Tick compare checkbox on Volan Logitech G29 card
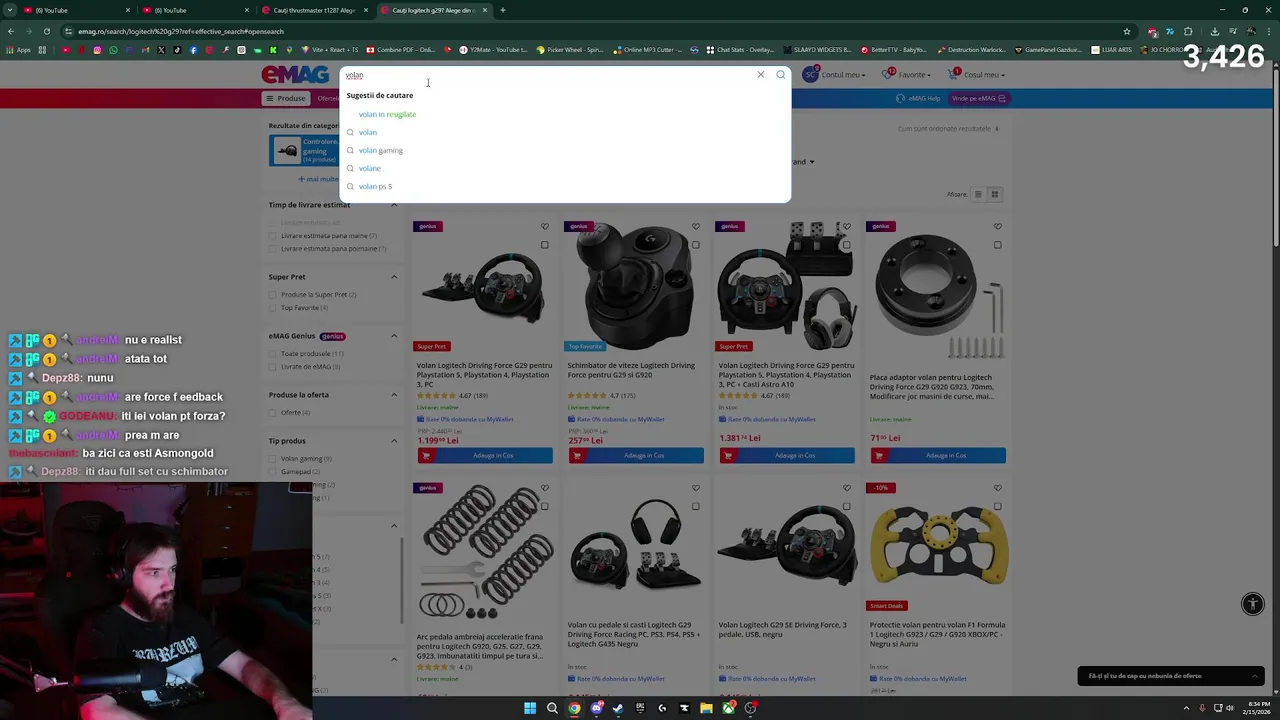Screen dimensions: 1280x720 tap(544, 245)
